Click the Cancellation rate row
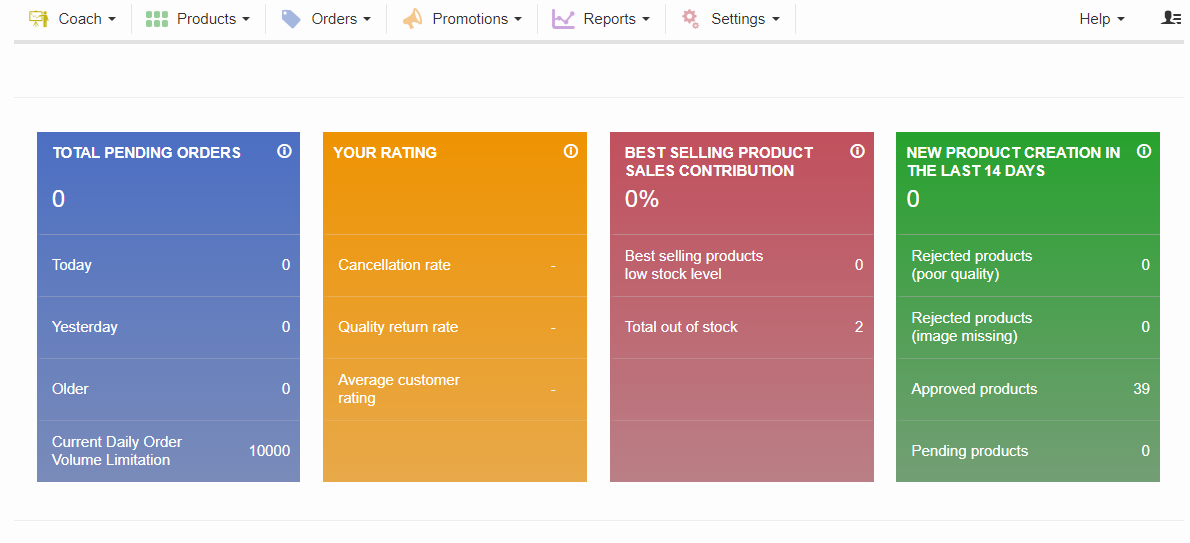Image resolution: width=1190 pixels, height=543 pixels. click(x=454, y=265)
